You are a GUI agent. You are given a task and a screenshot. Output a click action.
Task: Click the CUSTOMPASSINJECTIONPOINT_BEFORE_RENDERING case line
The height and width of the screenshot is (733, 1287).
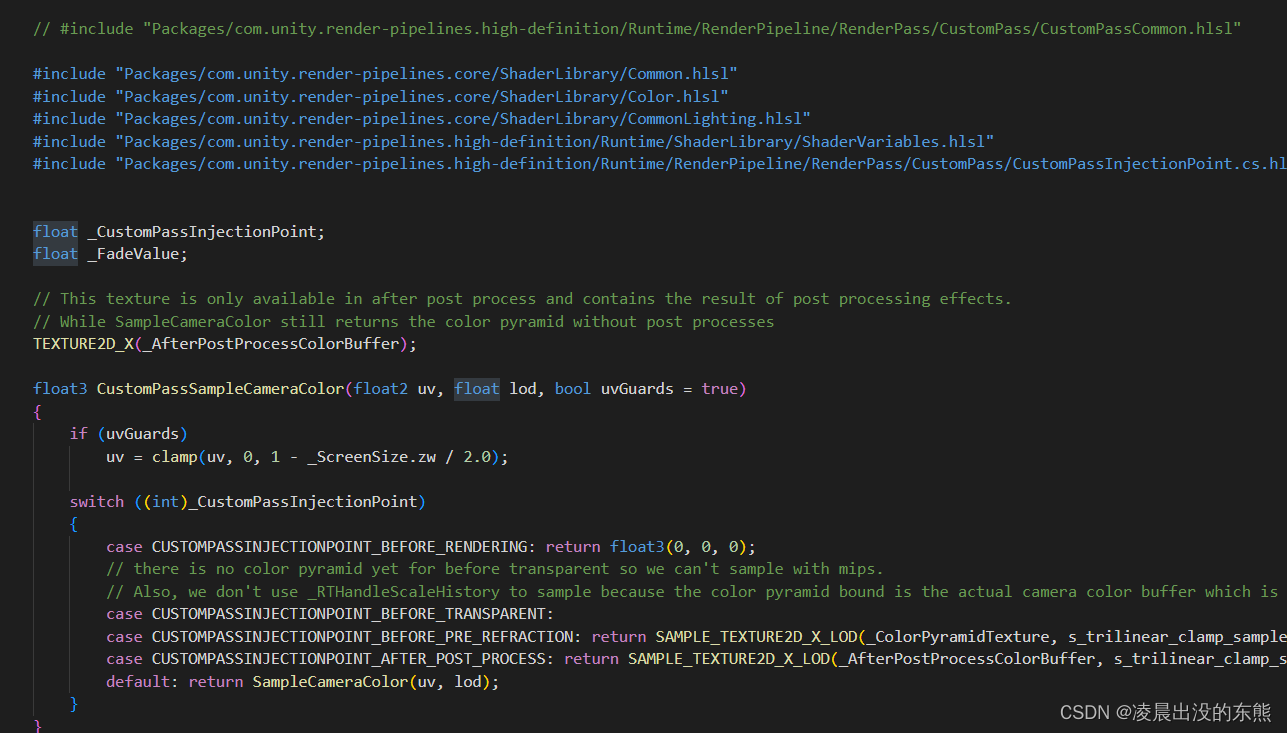(431, 547)
